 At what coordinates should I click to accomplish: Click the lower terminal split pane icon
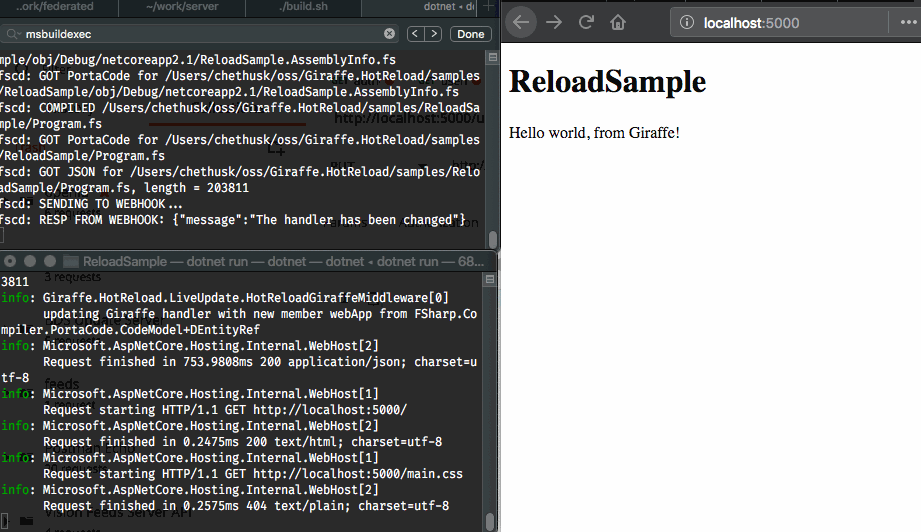click(x=490, y=280)
